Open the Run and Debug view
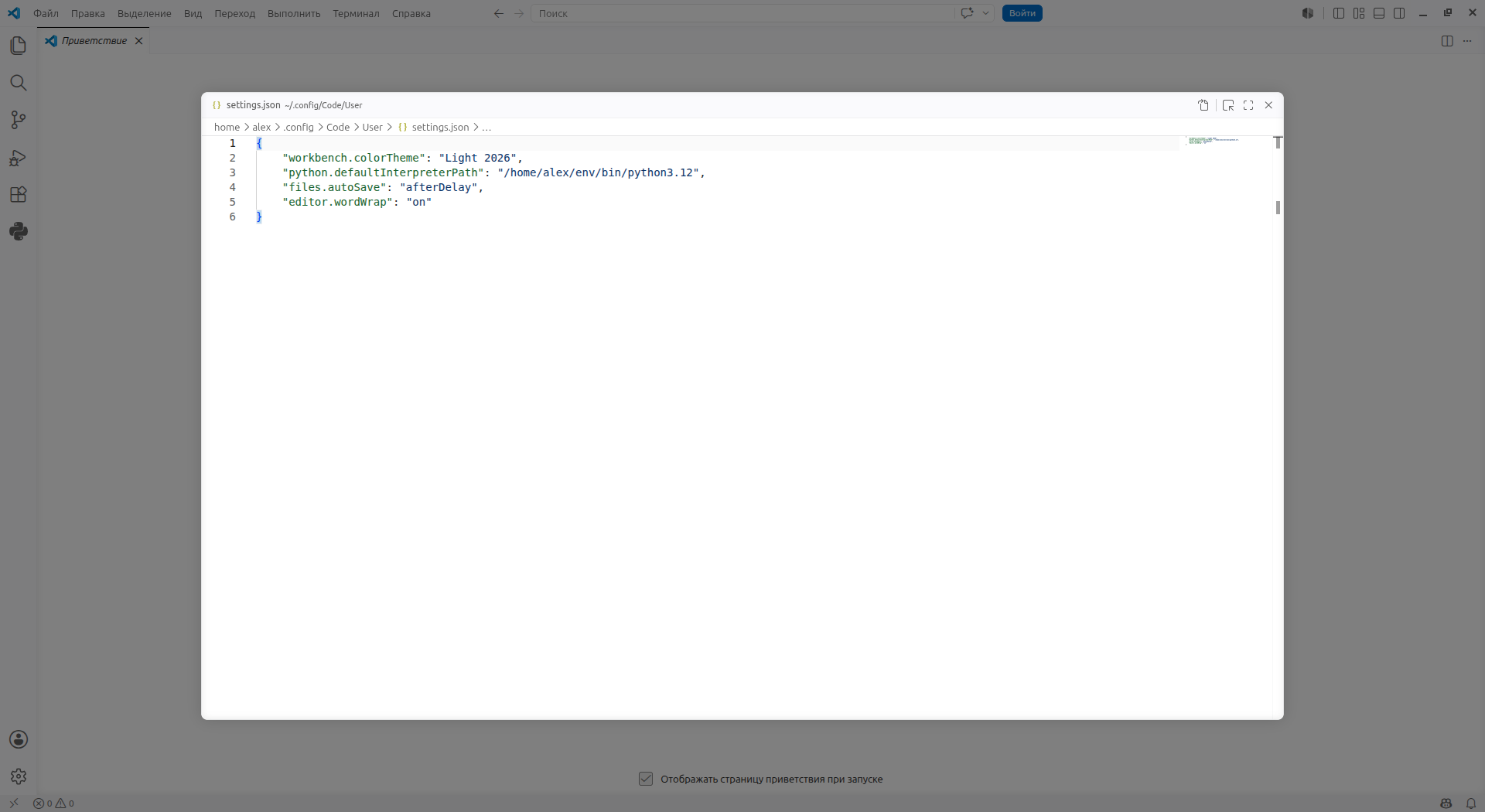 click(x=19, y=158)
